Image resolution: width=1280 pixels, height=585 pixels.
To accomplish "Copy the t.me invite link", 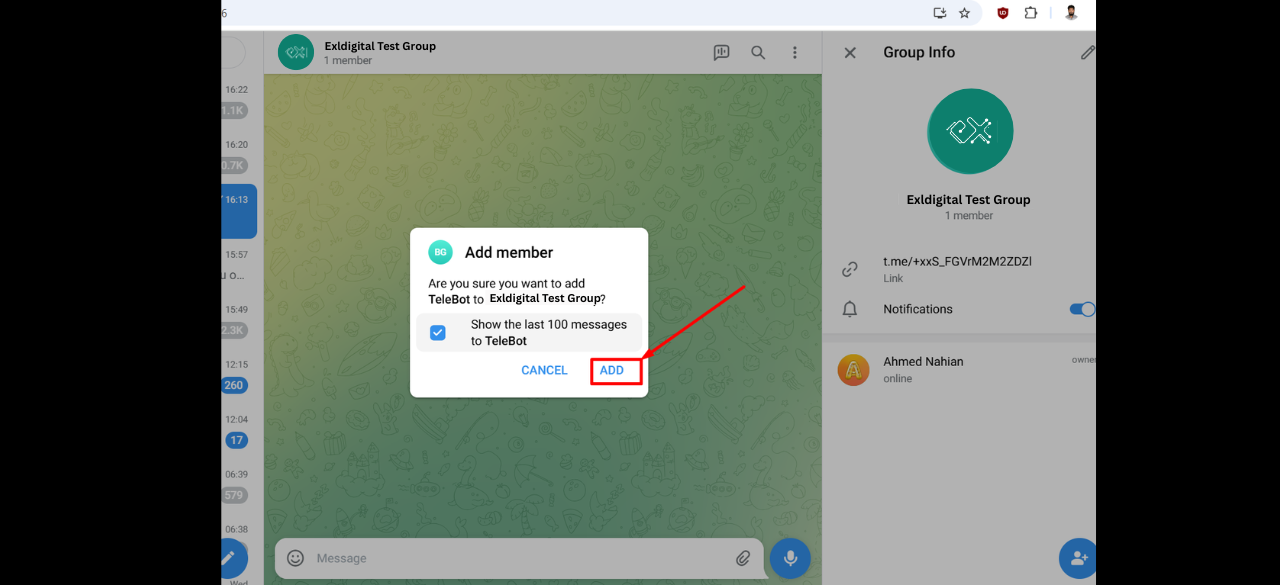I will [957, 262].
